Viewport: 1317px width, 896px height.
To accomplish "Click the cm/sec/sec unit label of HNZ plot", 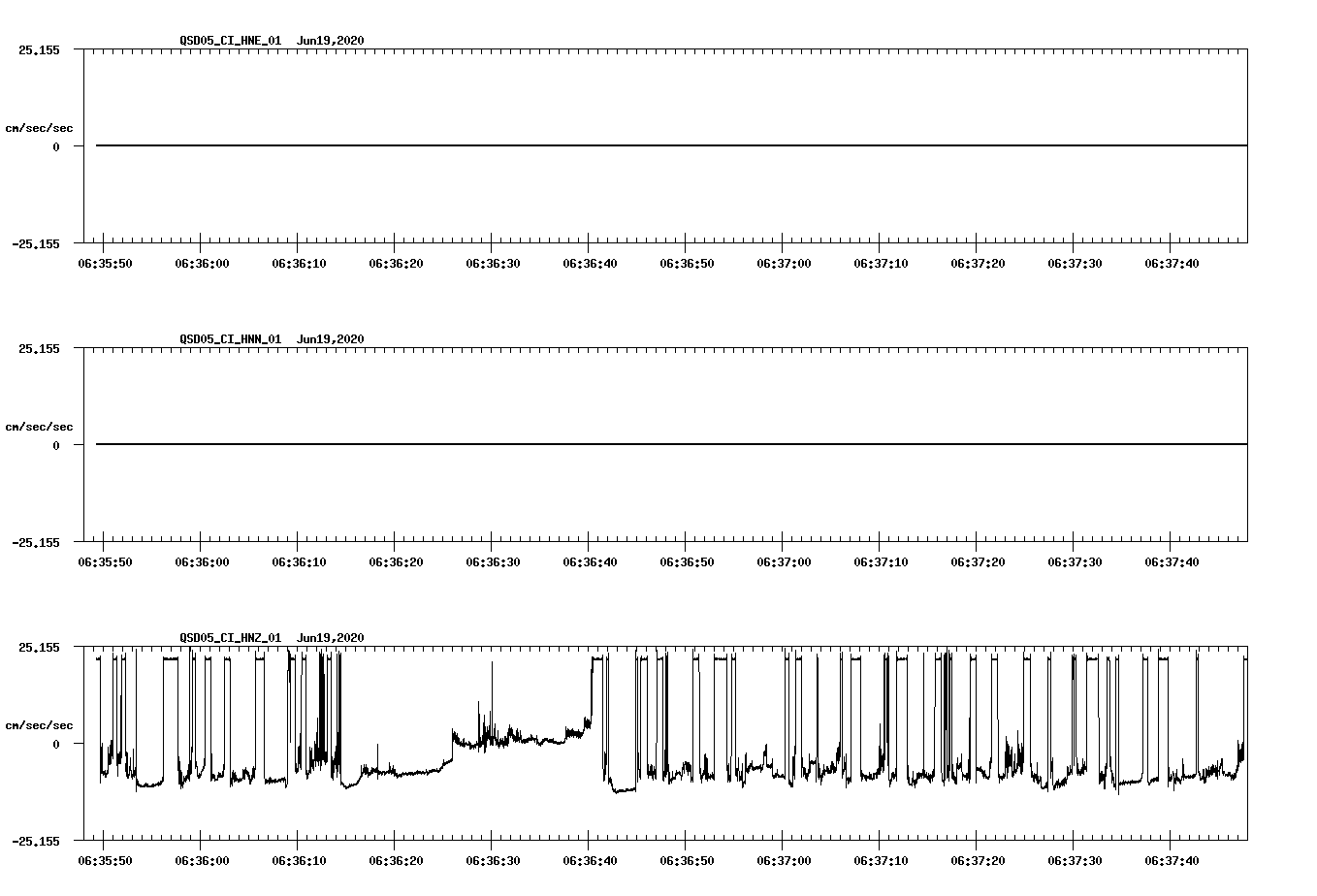I will [x=40, y=725].
